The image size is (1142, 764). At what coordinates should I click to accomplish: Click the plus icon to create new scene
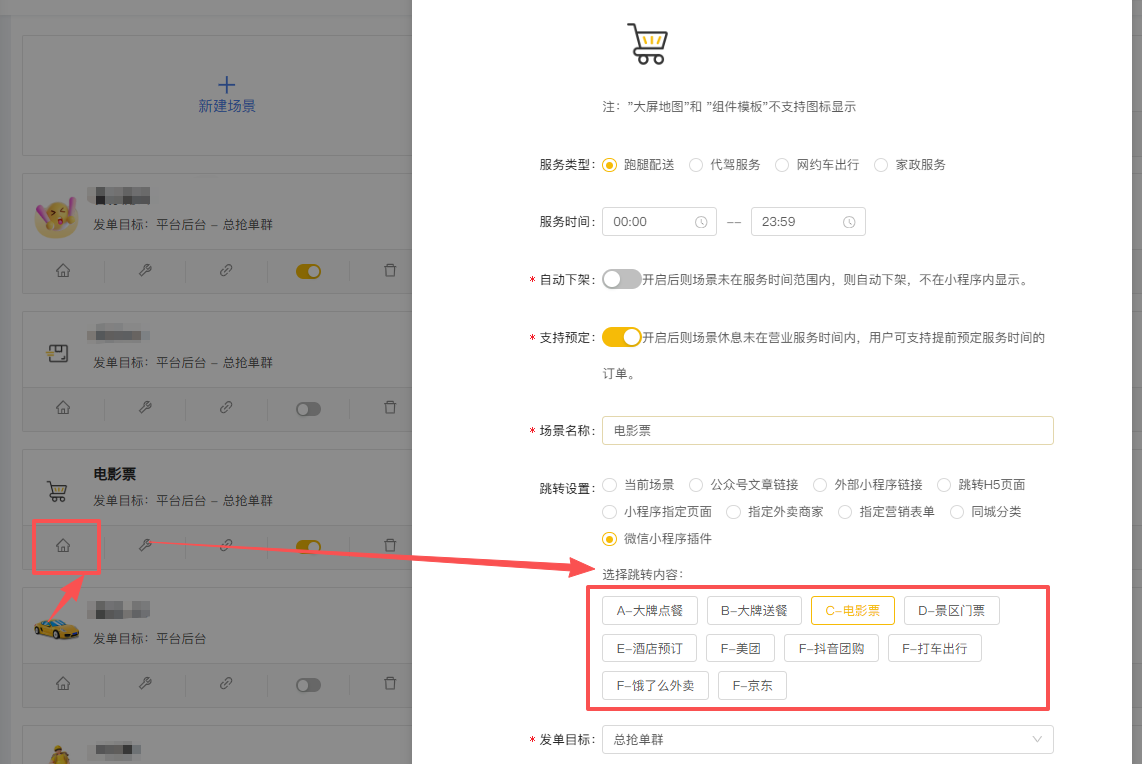227,85
